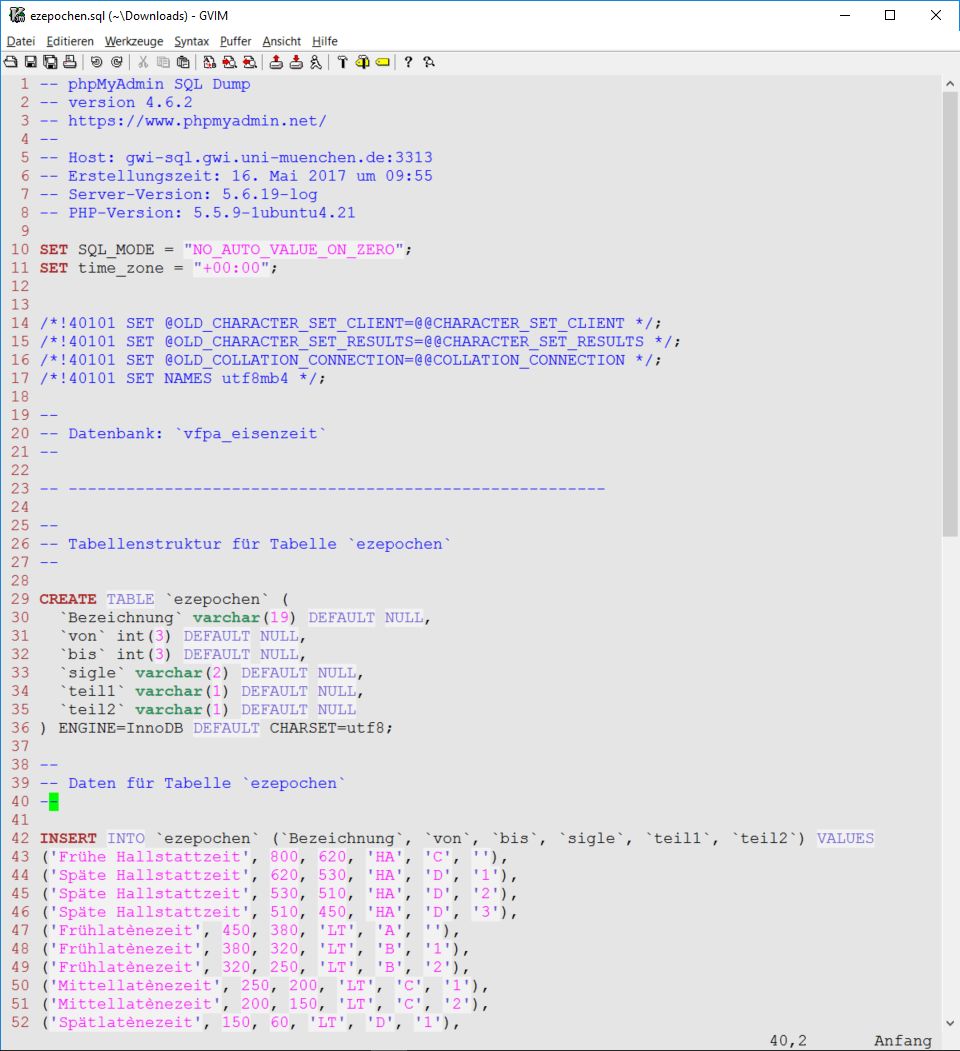Click 'Erstellungszeit:' on line 6

[144, 176]
